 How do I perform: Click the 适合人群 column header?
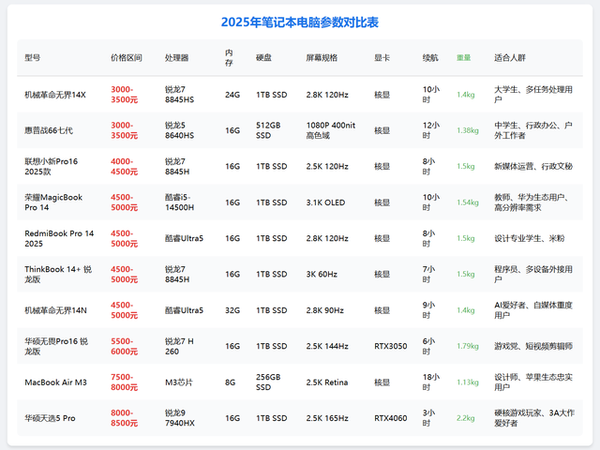[x=510, y=58]
